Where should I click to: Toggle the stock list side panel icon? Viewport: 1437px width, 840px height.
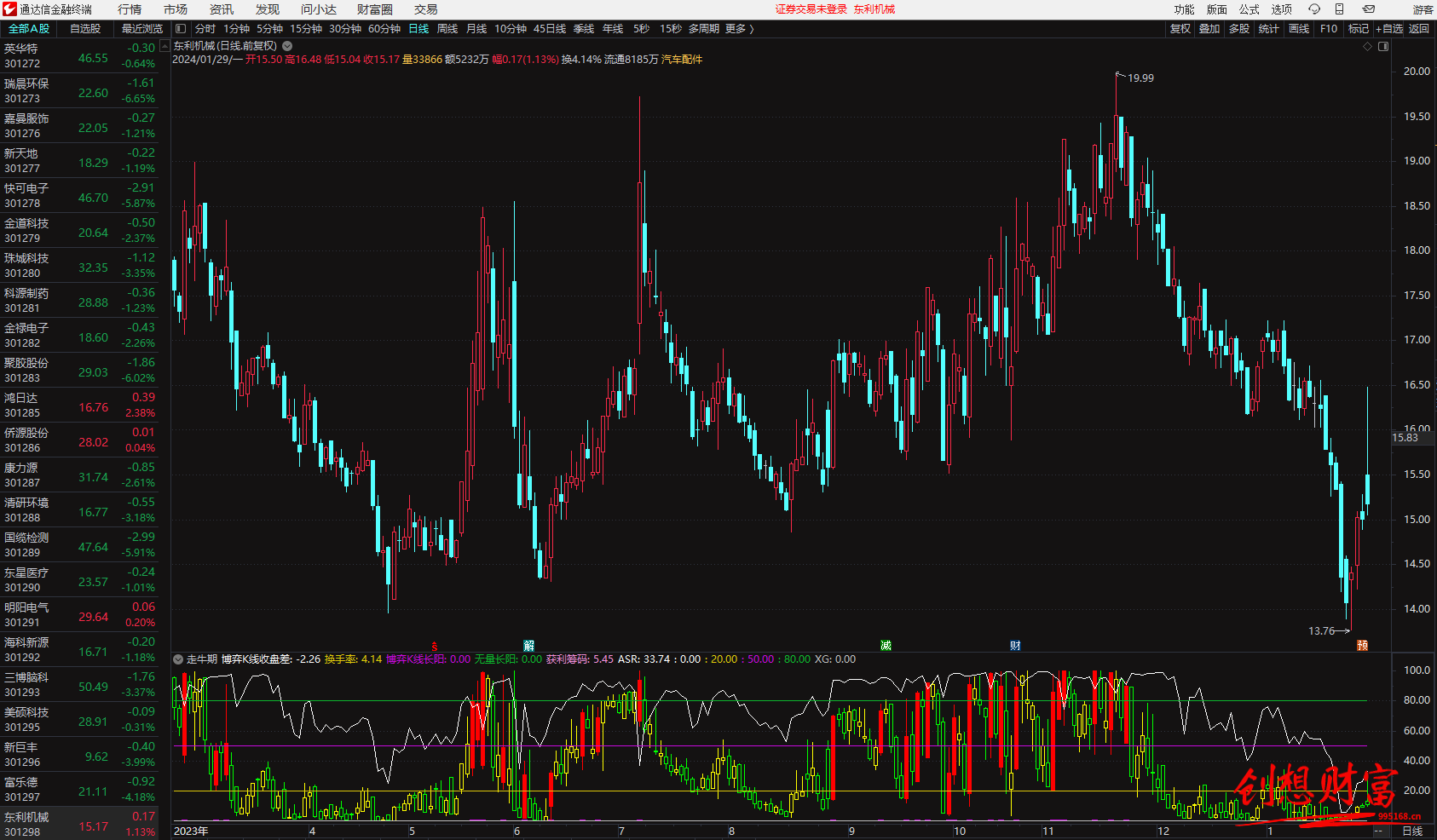click(x=181, y=29)
